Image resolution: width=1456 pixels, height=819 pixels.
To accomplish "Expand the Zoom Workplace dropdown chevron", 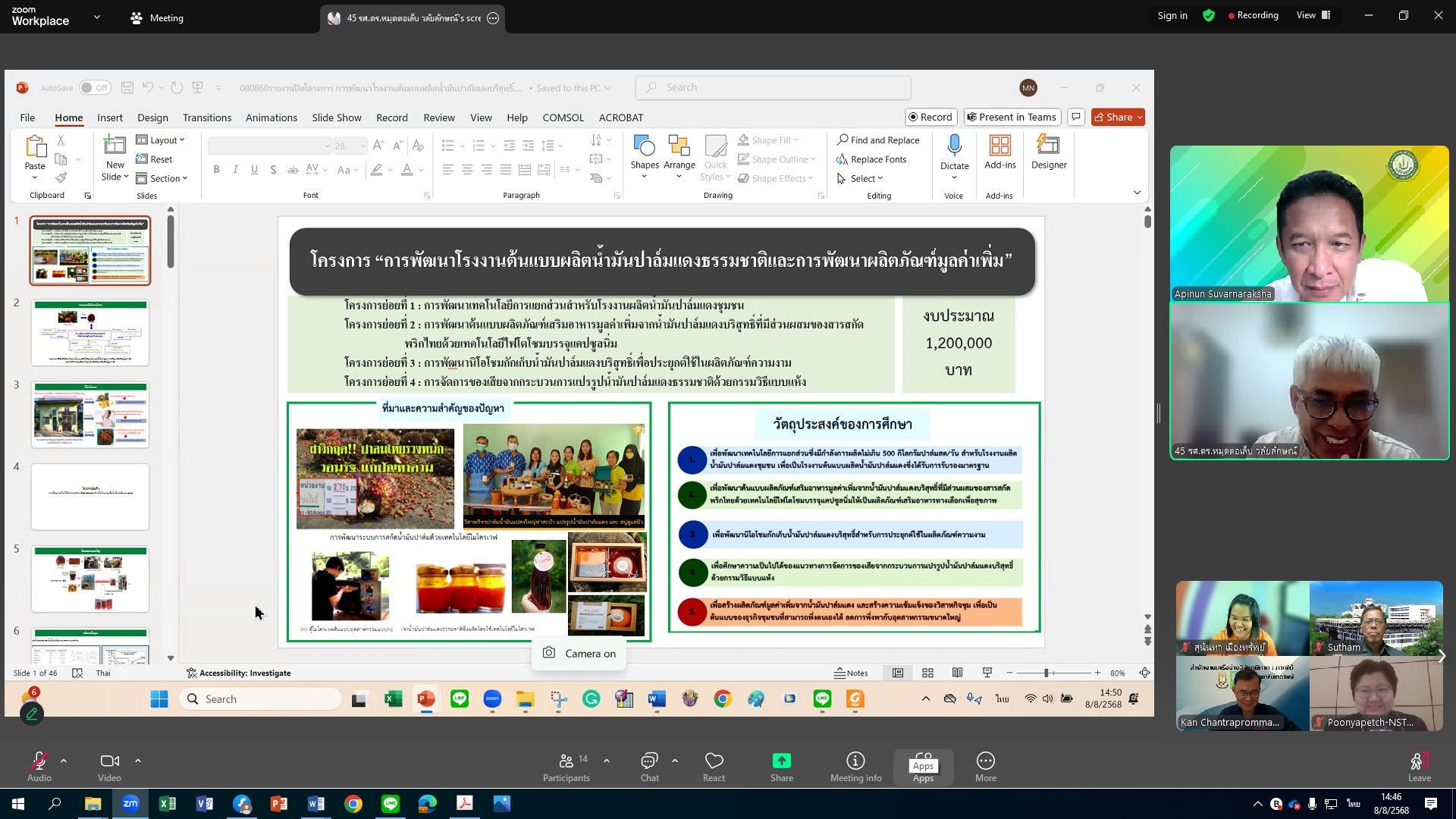I will point(97,17).
